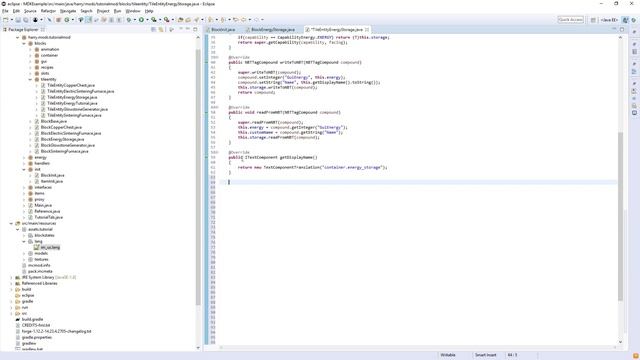The width and height of the screenshot is (640, 360).
Task: Open the Run button dropdown arrow
Action: [x=147, y=20]
